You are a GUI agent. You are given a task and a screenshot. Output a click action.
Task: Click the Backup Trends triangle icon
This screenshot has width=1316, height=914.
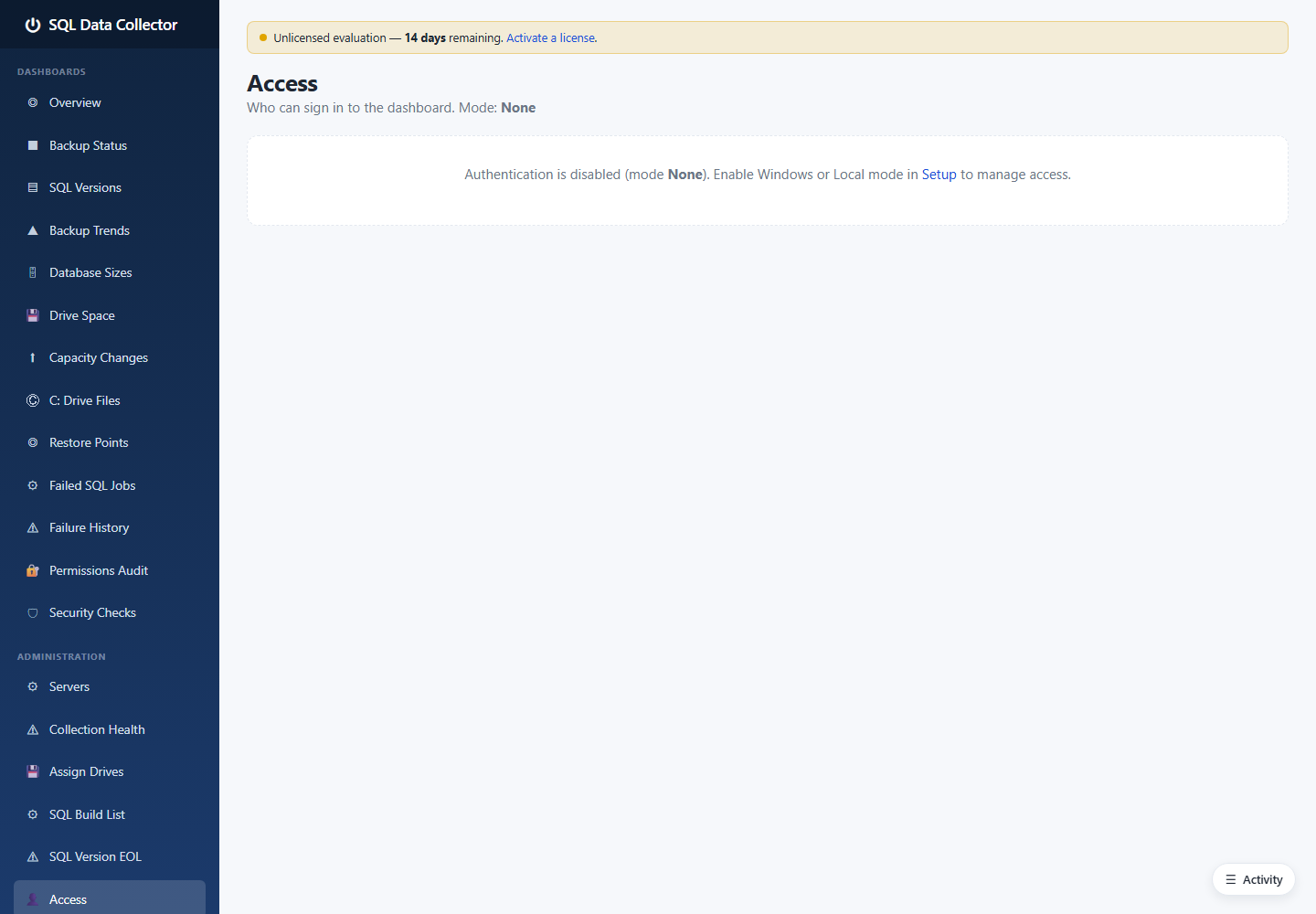pyautogui.click(x=33, y=230)
